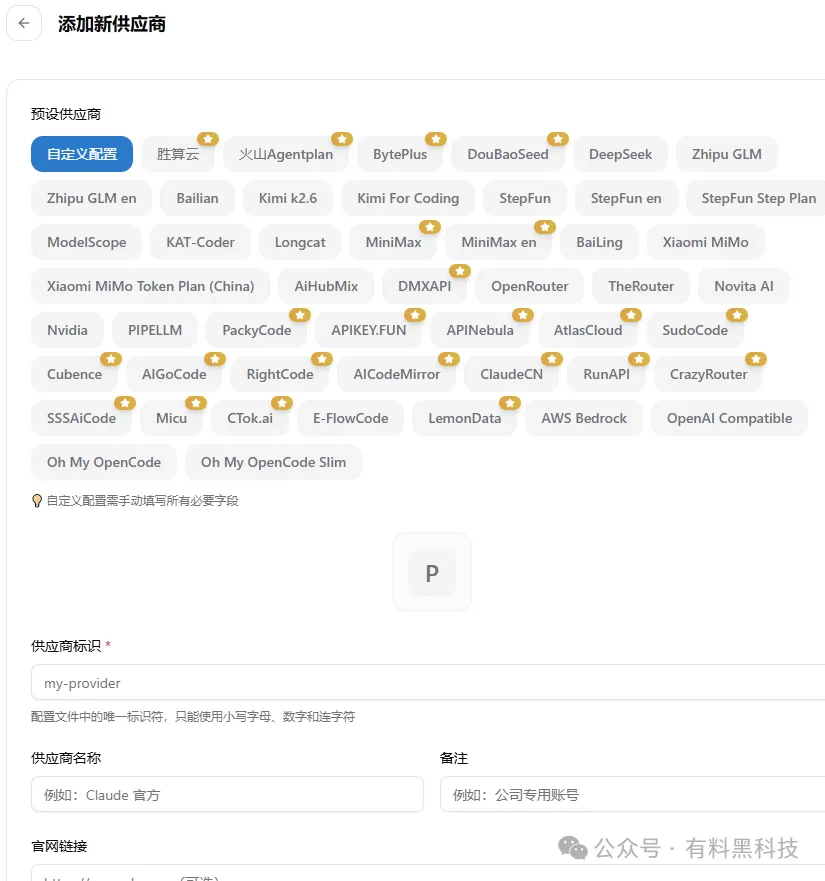Pick the BytePlus preset

point(400,154)
